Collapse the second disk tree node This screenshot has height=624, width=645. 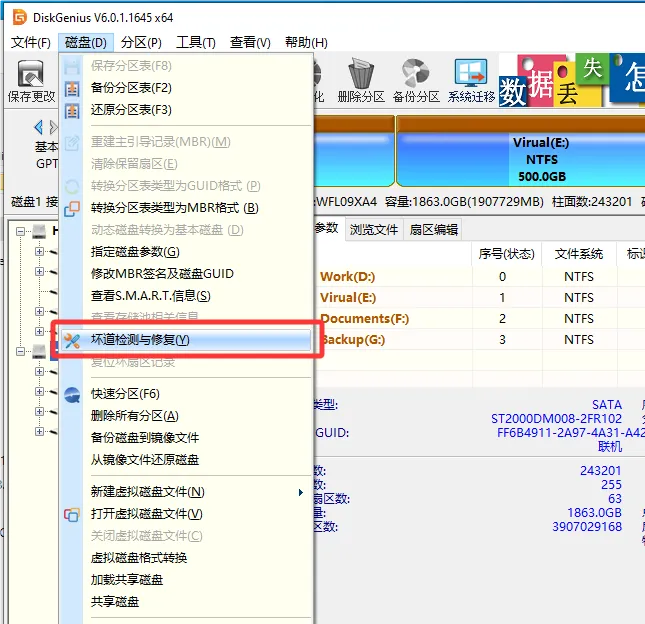coord(20,351)
